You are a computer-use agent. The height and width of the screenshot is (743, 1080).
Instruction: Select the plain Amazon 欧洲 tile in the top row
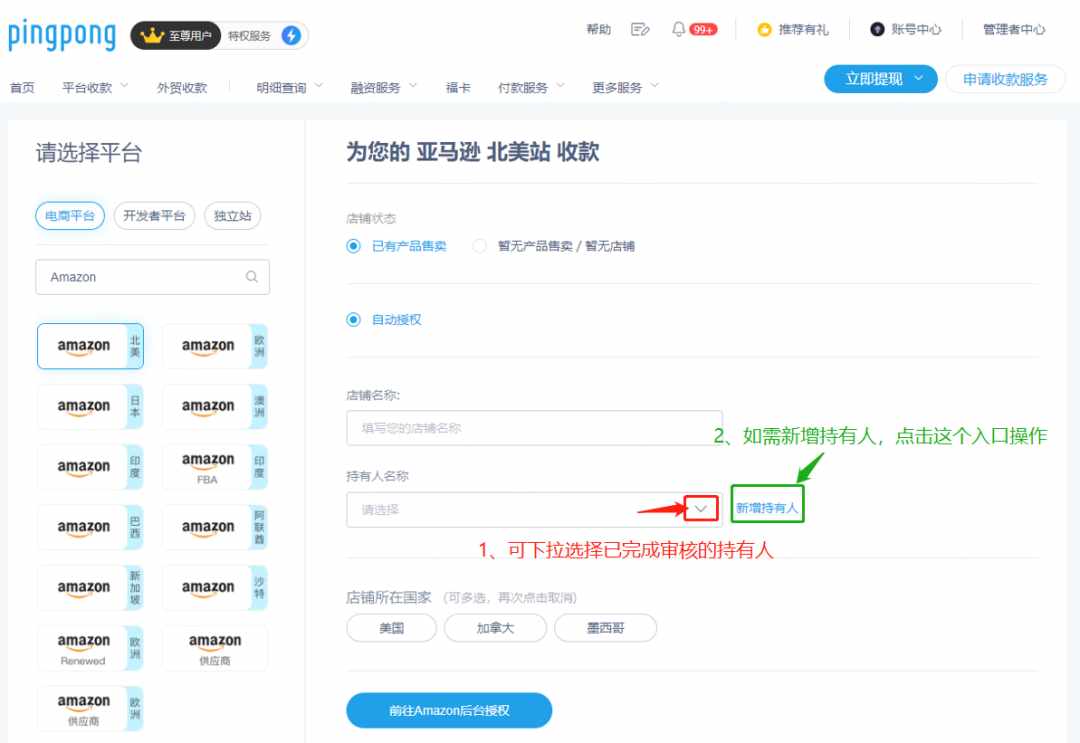pyautogui.click(x=215, y=346)
